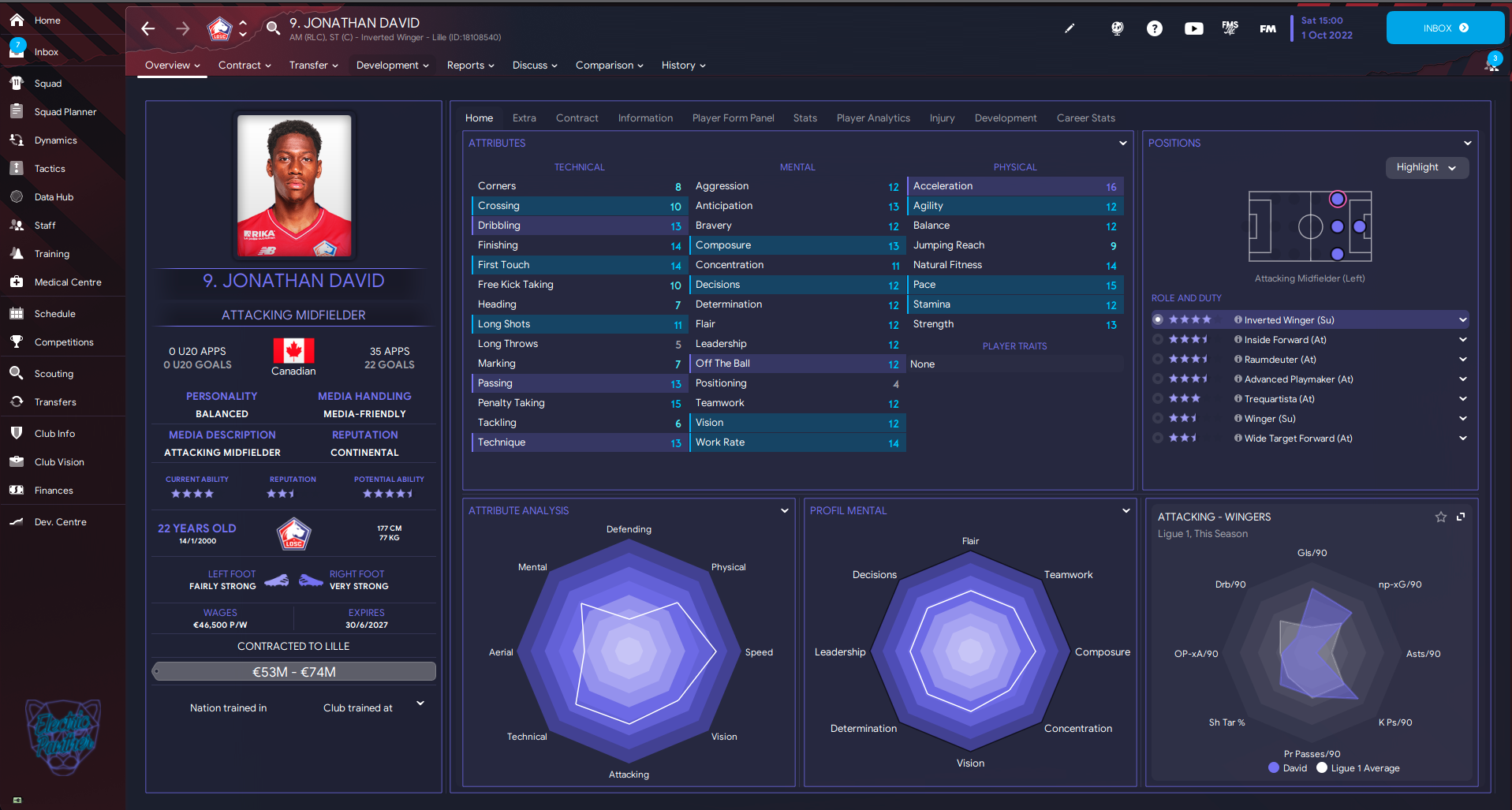Switch to the Player Form Panel tab
This screenshot has width=1512, height=810.
tap(733, 118)
